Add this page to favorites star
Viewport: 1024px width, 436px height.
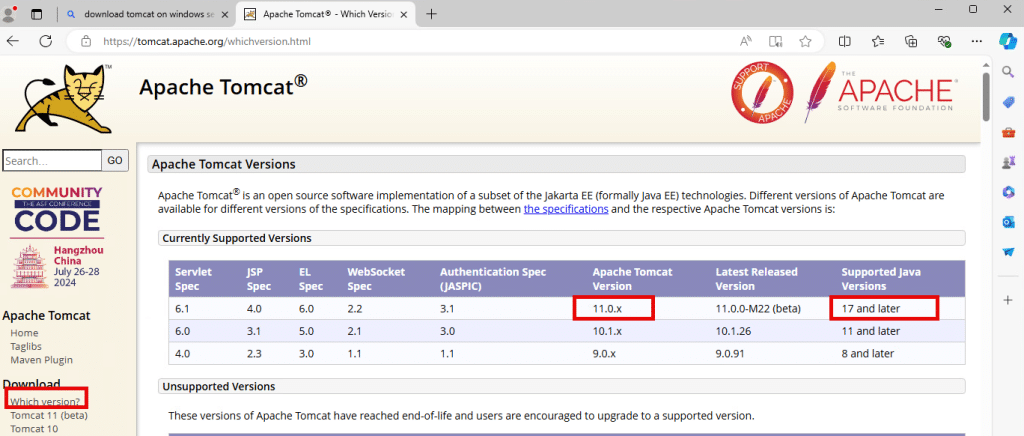805,41
